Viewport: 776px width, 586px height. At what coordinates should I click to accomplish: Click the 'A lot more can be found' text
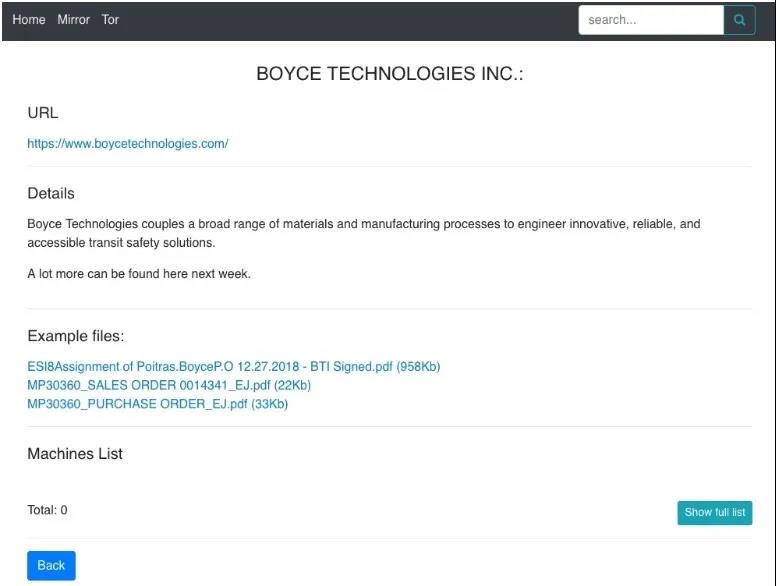[x=139, y=274]
